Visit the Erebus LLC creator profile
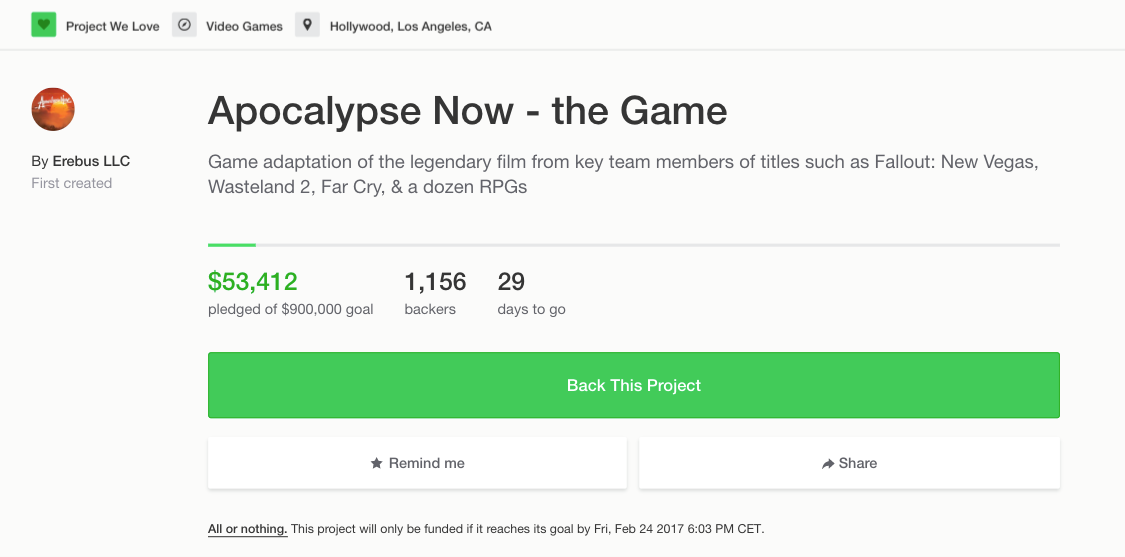This screenshot has width=1125, height=557. 91,161
